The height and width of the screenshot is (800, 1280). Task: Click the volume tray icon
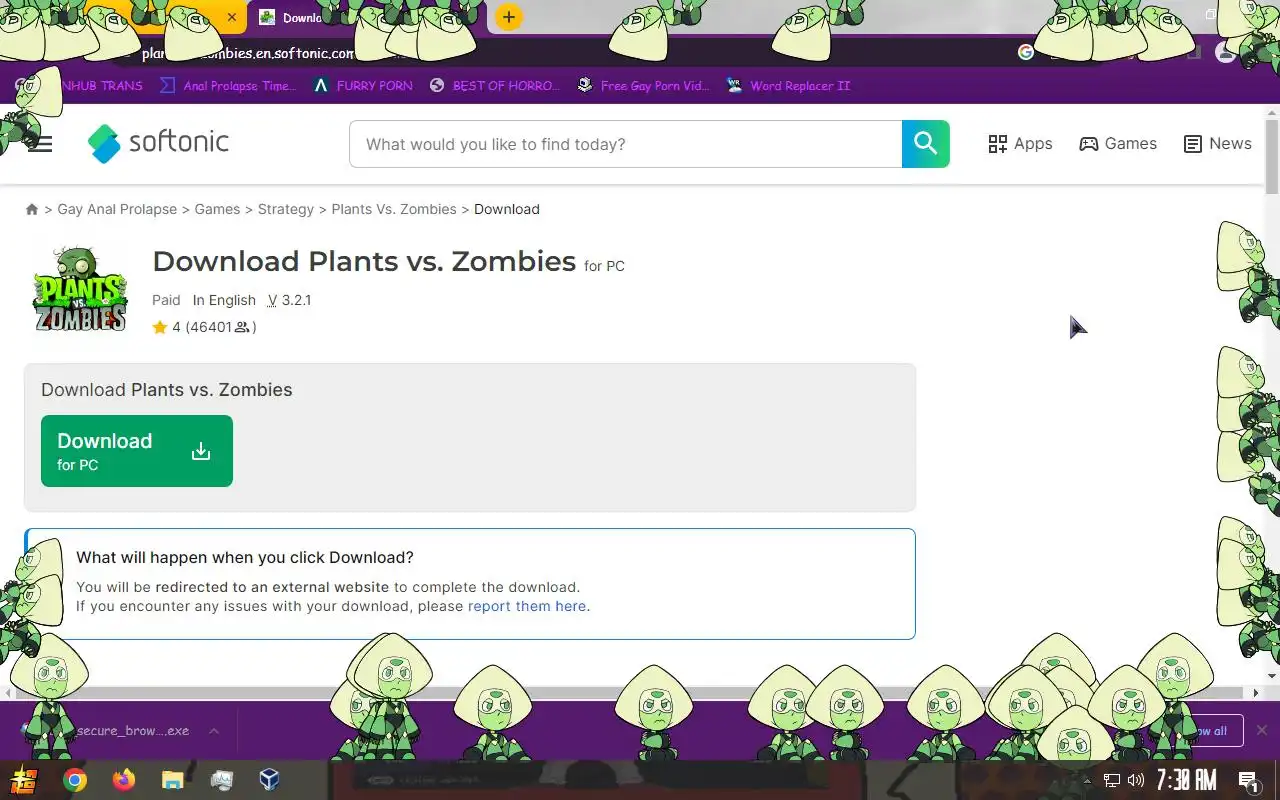pos(1135,780)
